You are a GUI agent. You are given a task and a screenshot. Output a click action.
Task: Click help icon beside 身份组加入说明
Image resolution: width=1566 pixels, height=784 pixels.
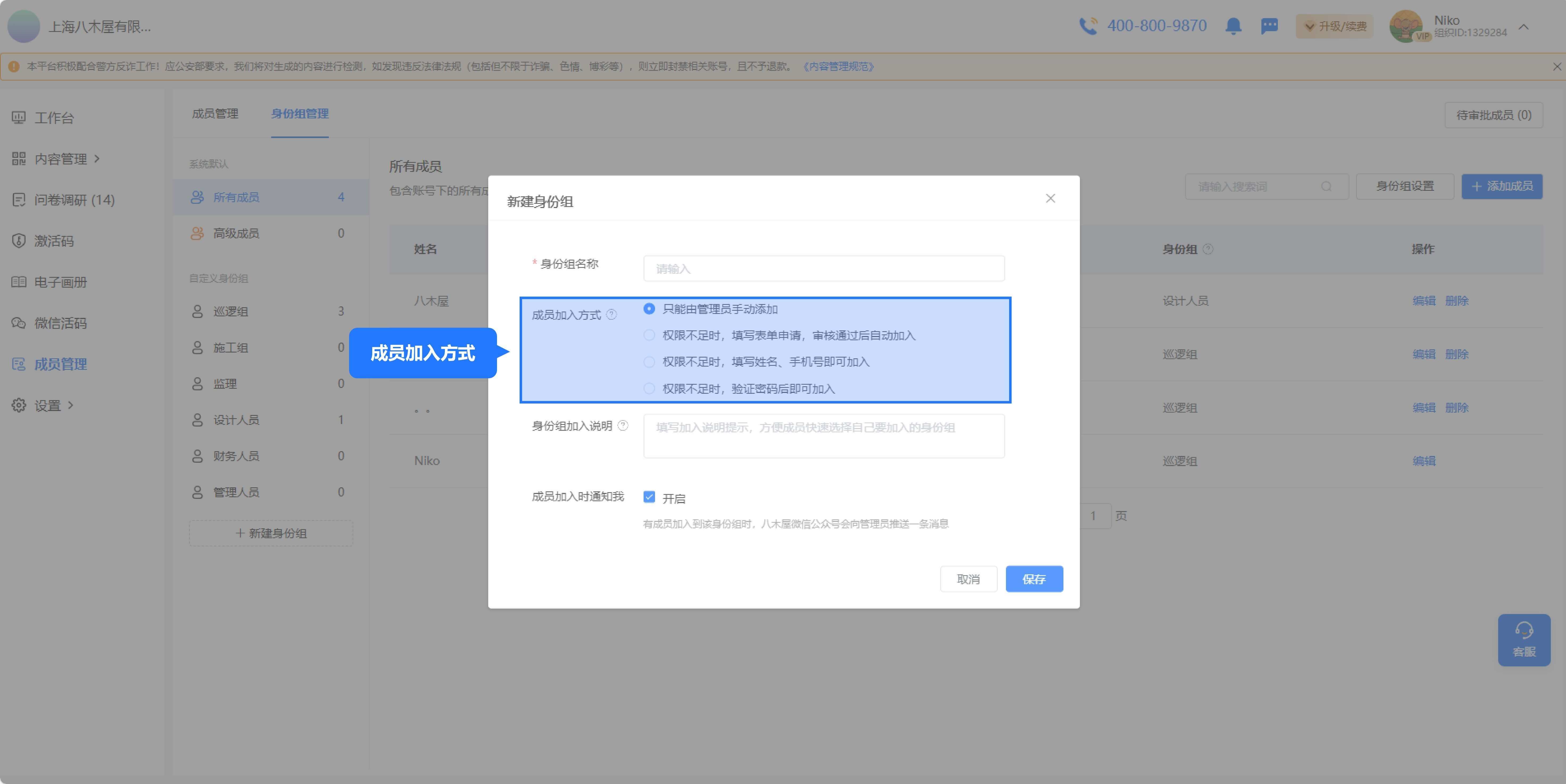[x=623, y=425]
